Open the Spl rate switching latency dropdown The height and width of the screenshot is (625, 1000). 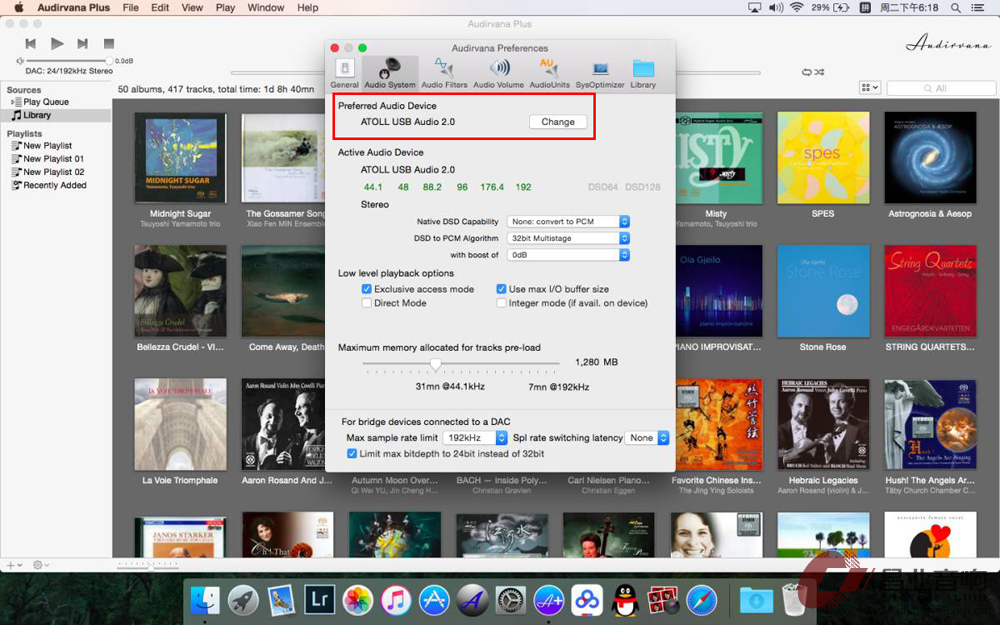[x=647, y=438]
